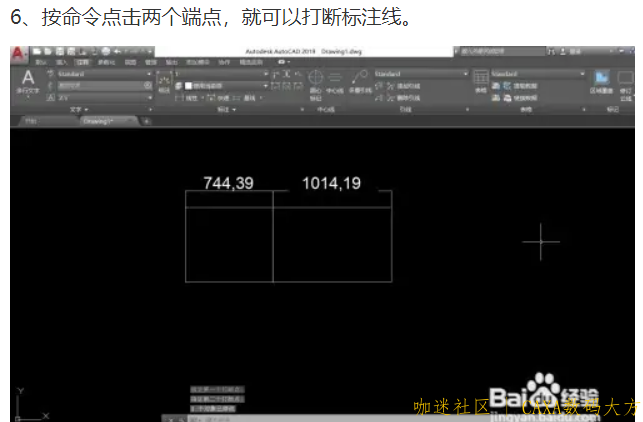Switch to the 输出 (Output) ribbon tab
643x422 pixels.
coord(171,62)
